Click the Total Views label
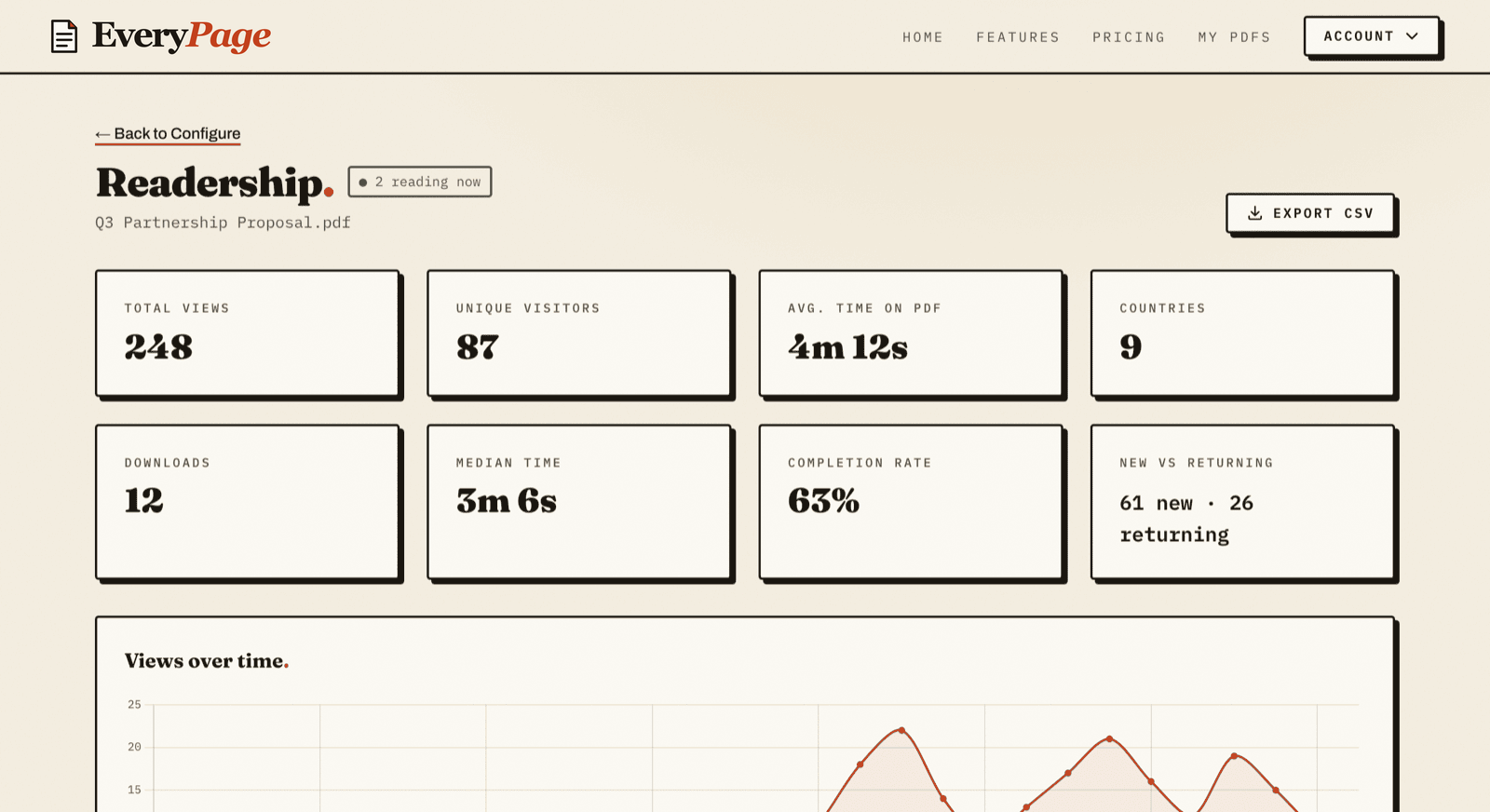This screenshot has height=812, width=1490. click(x=177, y=308)
